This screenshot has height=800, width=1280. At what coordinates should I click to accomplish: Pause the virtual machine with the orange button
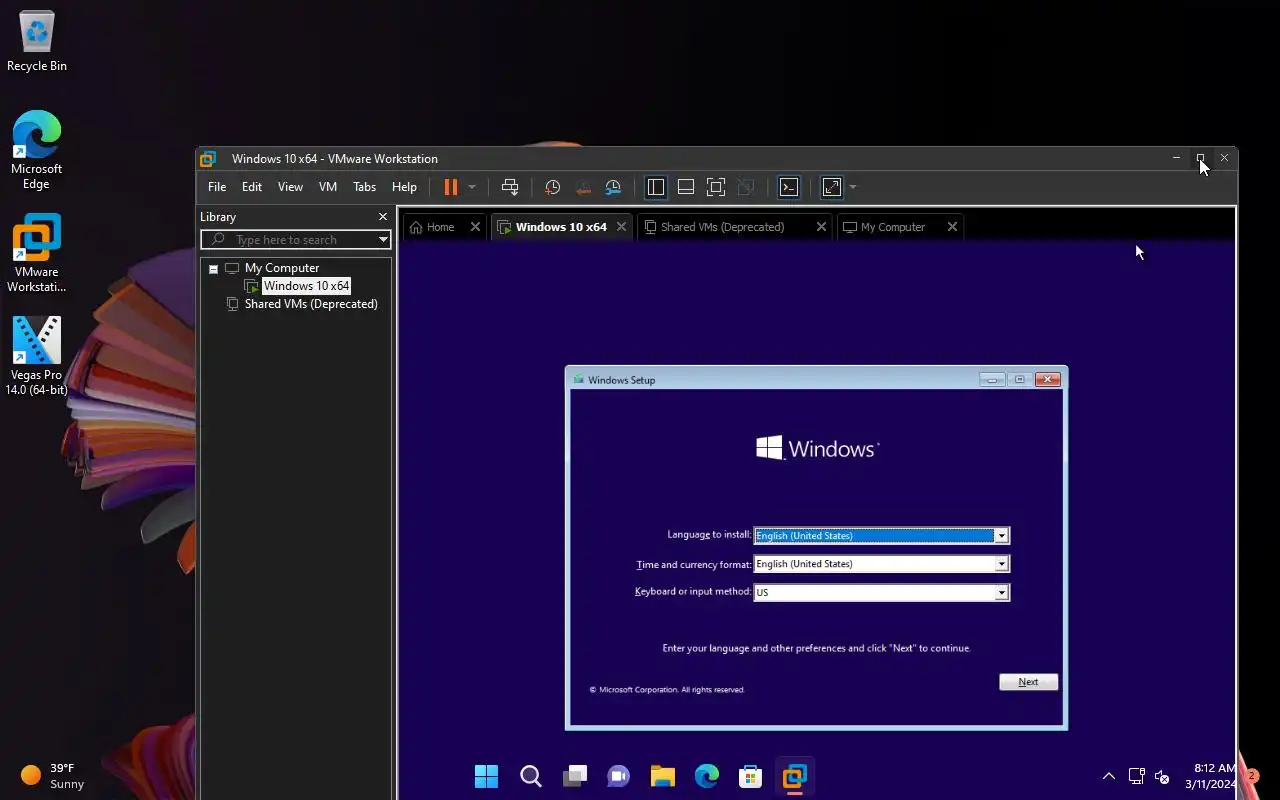pyautogui.click(x=451, y=187)
